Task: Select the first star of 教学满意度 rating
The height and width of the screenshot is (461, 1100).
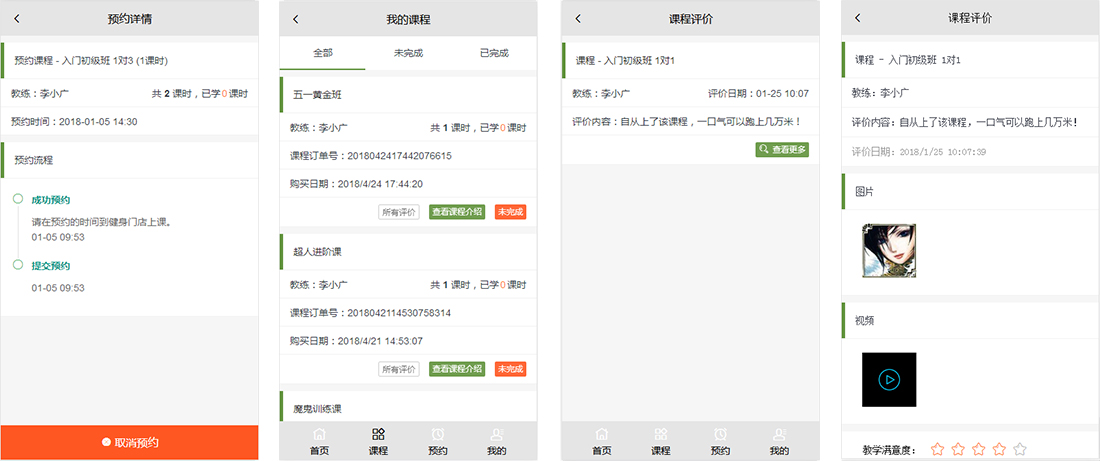Action: pyautogui.click(x=937, y=450)
